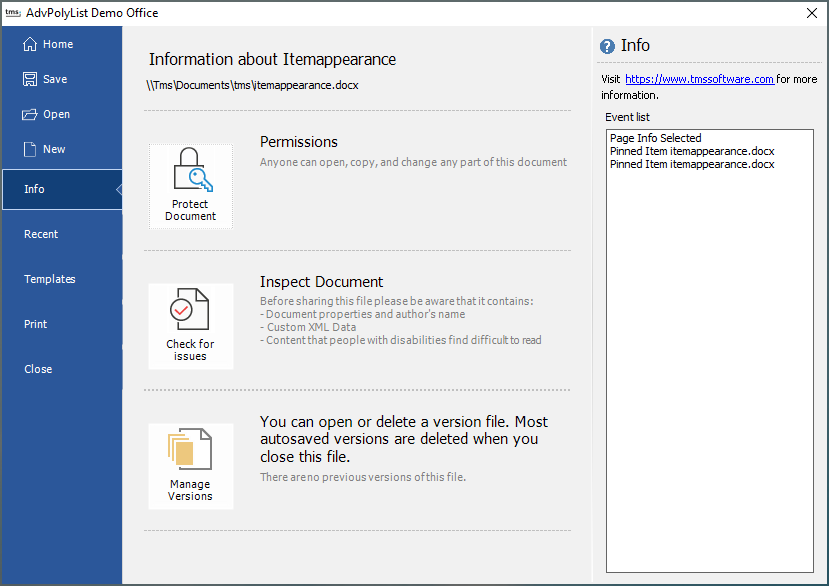
Task: Go to the Templates page
Action: (50, 279)
